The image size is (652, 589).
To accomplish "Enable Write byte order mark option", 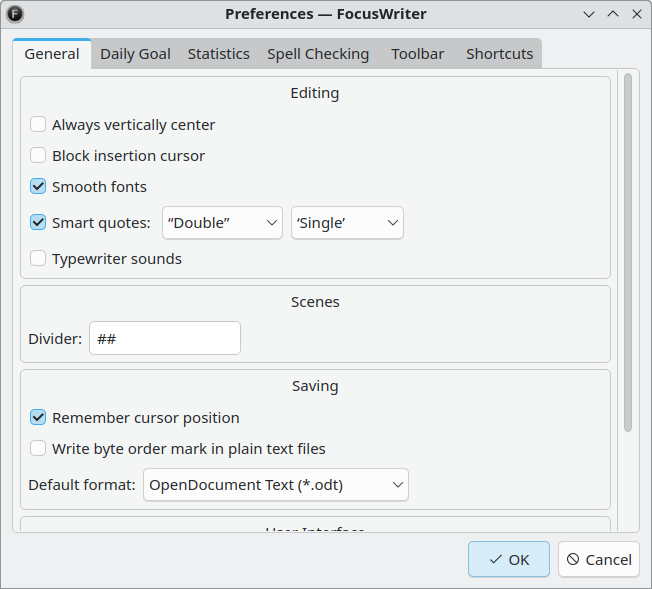I will pyautogui.click(x=38, y=448).
